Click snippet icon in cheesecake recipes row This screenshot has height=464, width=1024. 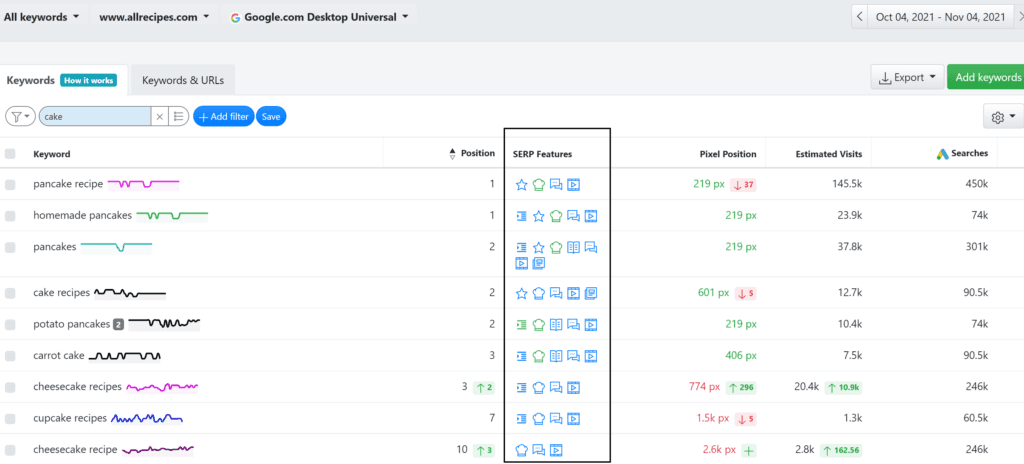point(521,387)
